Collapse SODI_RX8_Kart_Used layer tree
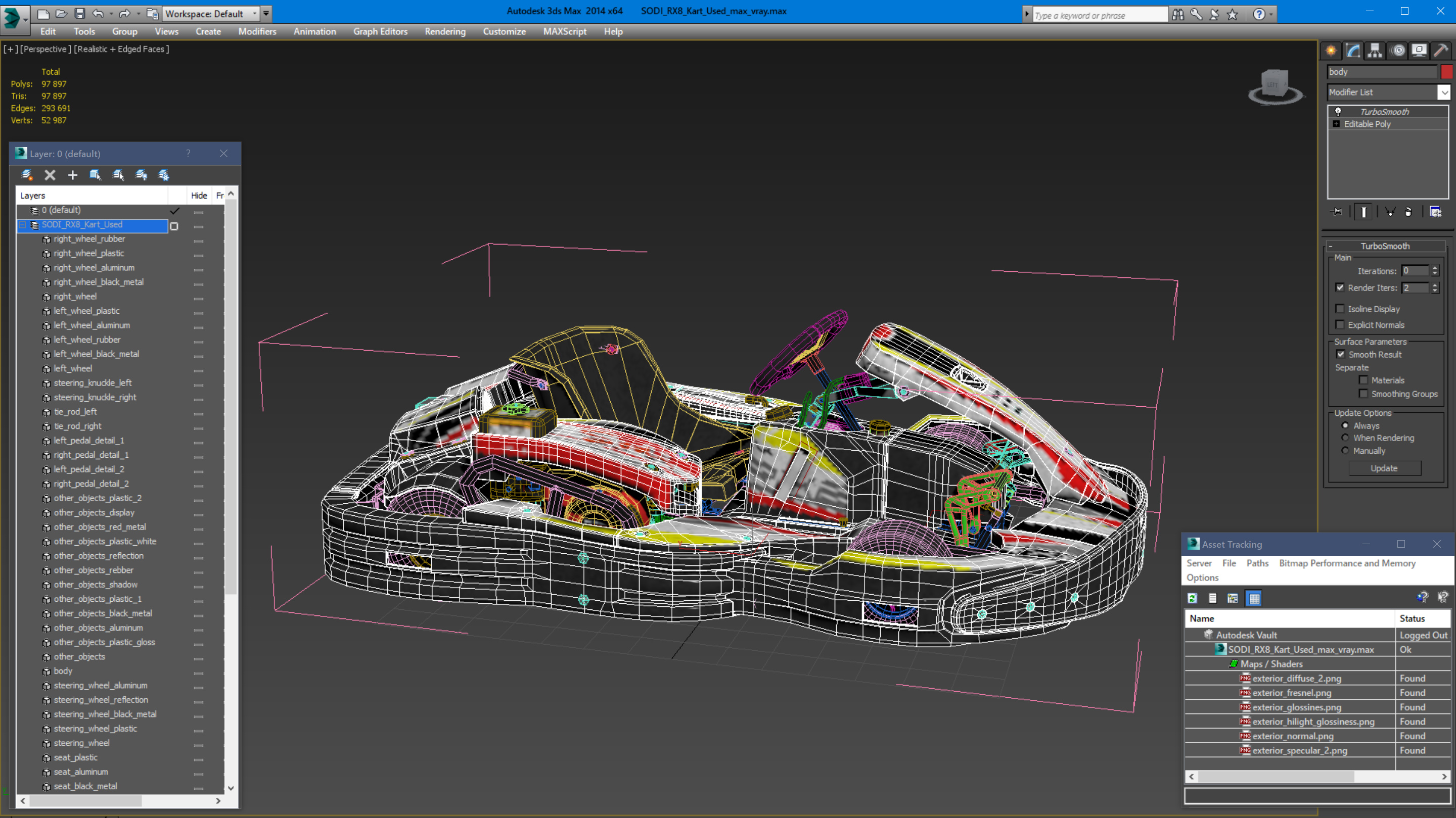The image size is (1456, 818). click(x=23, y=225)
